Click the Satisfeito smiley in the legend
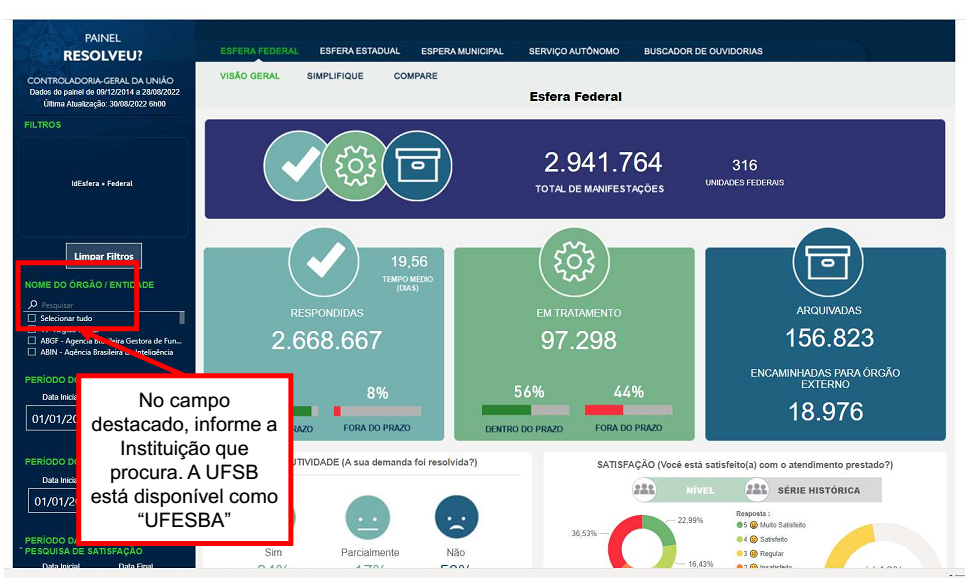The width and height of the screenshot is (973, 588). [754, 540]
